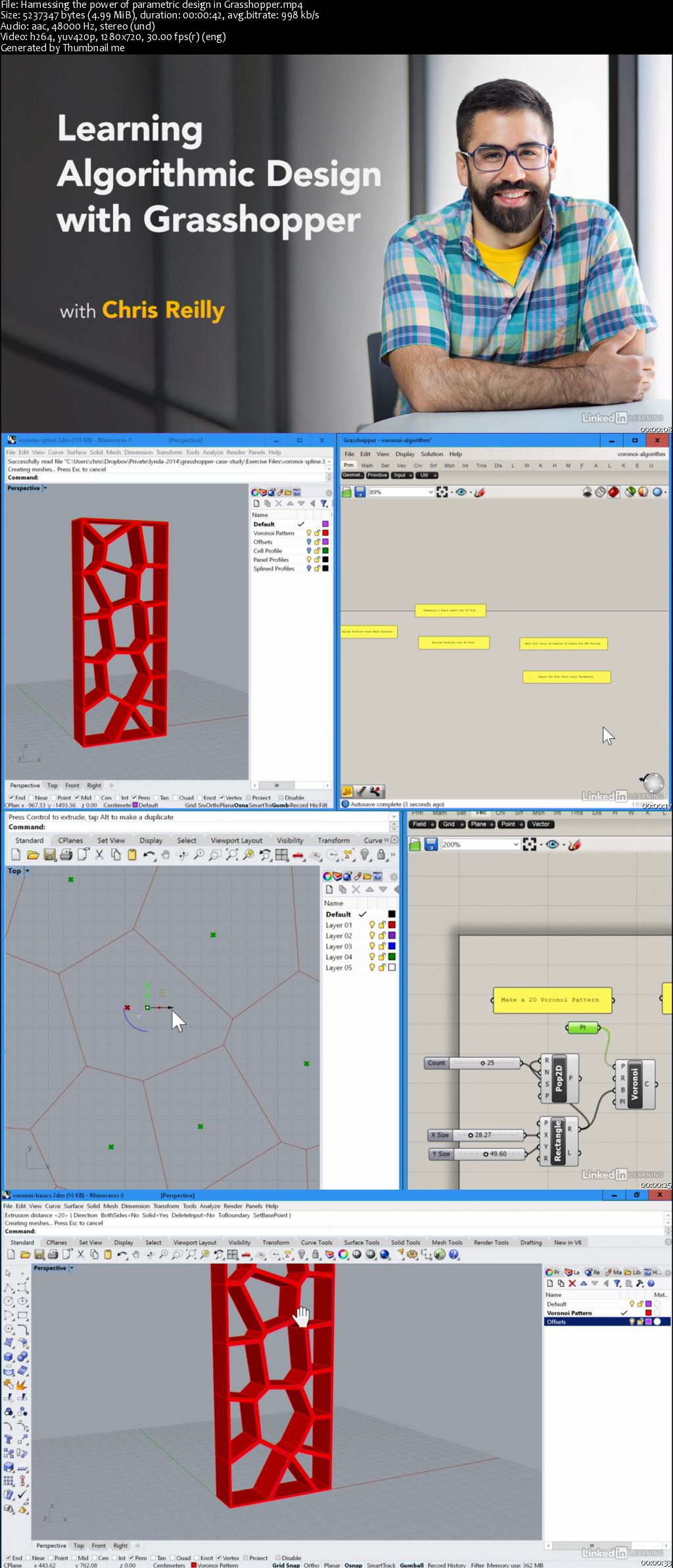Expand the Plane panel in the Grasshopper Vec ribbon

[x=482, y=824]
